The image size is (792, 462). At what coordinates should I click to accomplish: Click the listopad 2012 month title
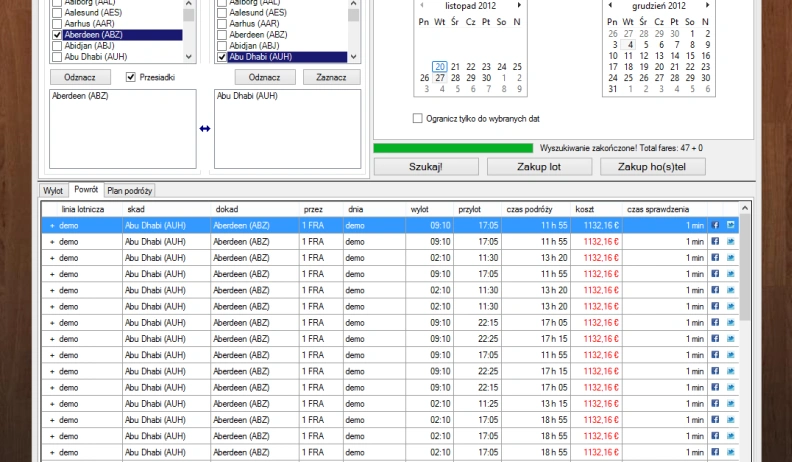[470, 6]
